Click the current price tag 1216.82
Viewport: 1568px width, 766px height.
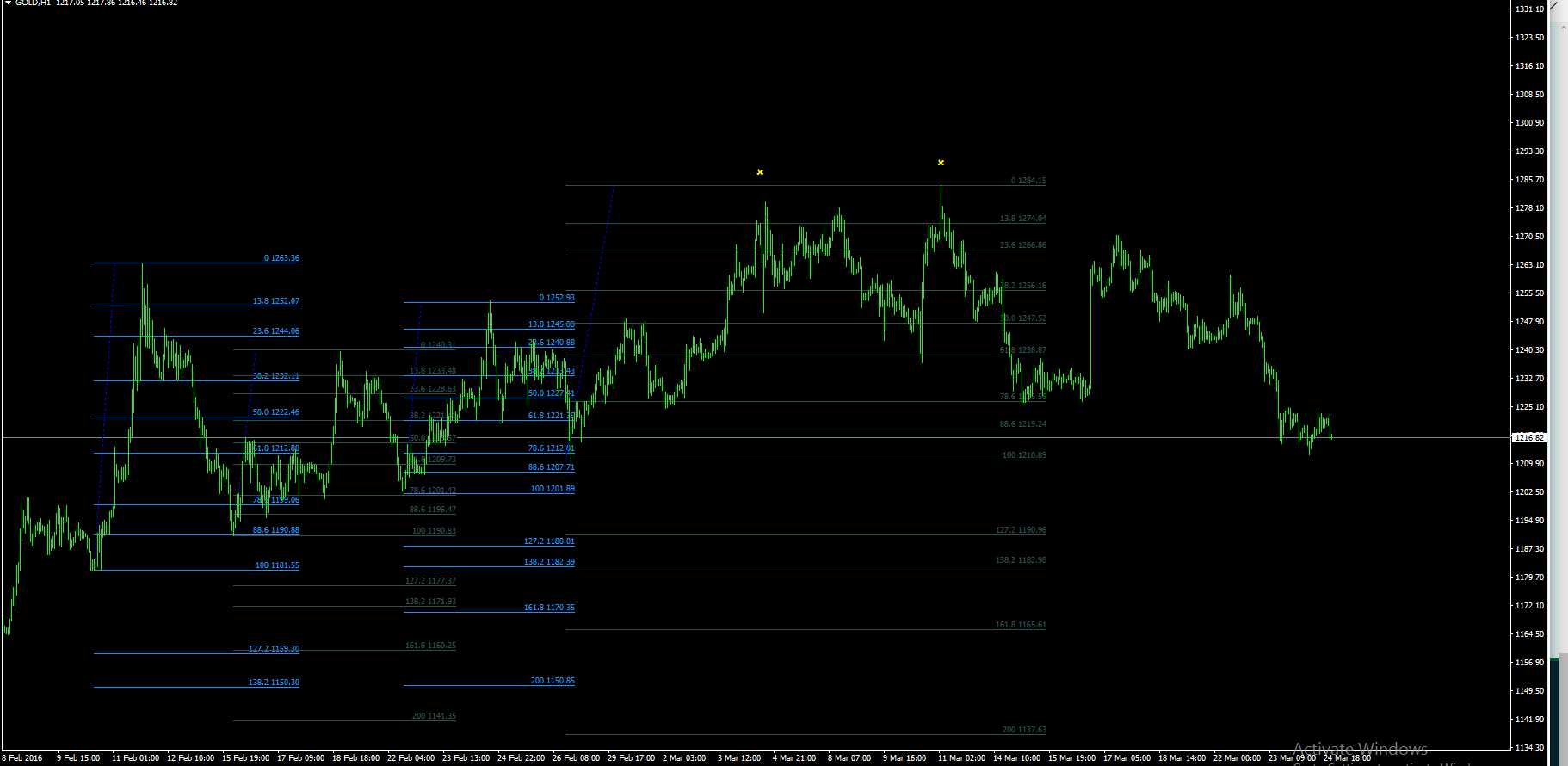[1529, 438]
